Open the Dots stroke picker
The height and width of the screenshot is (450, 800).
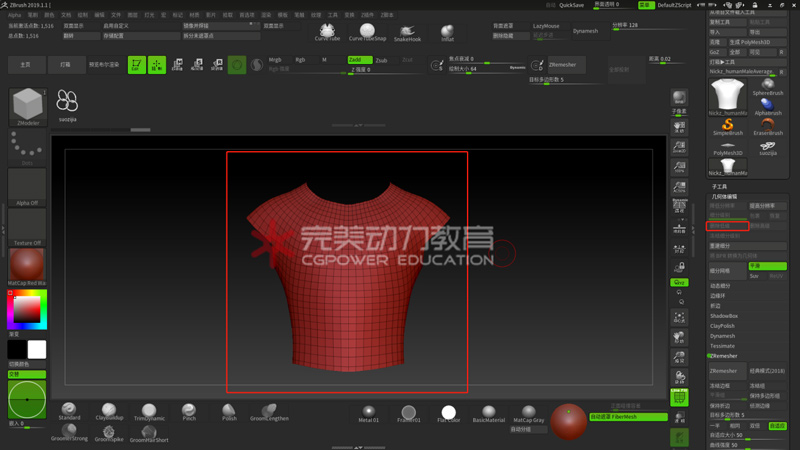(27, 147)
